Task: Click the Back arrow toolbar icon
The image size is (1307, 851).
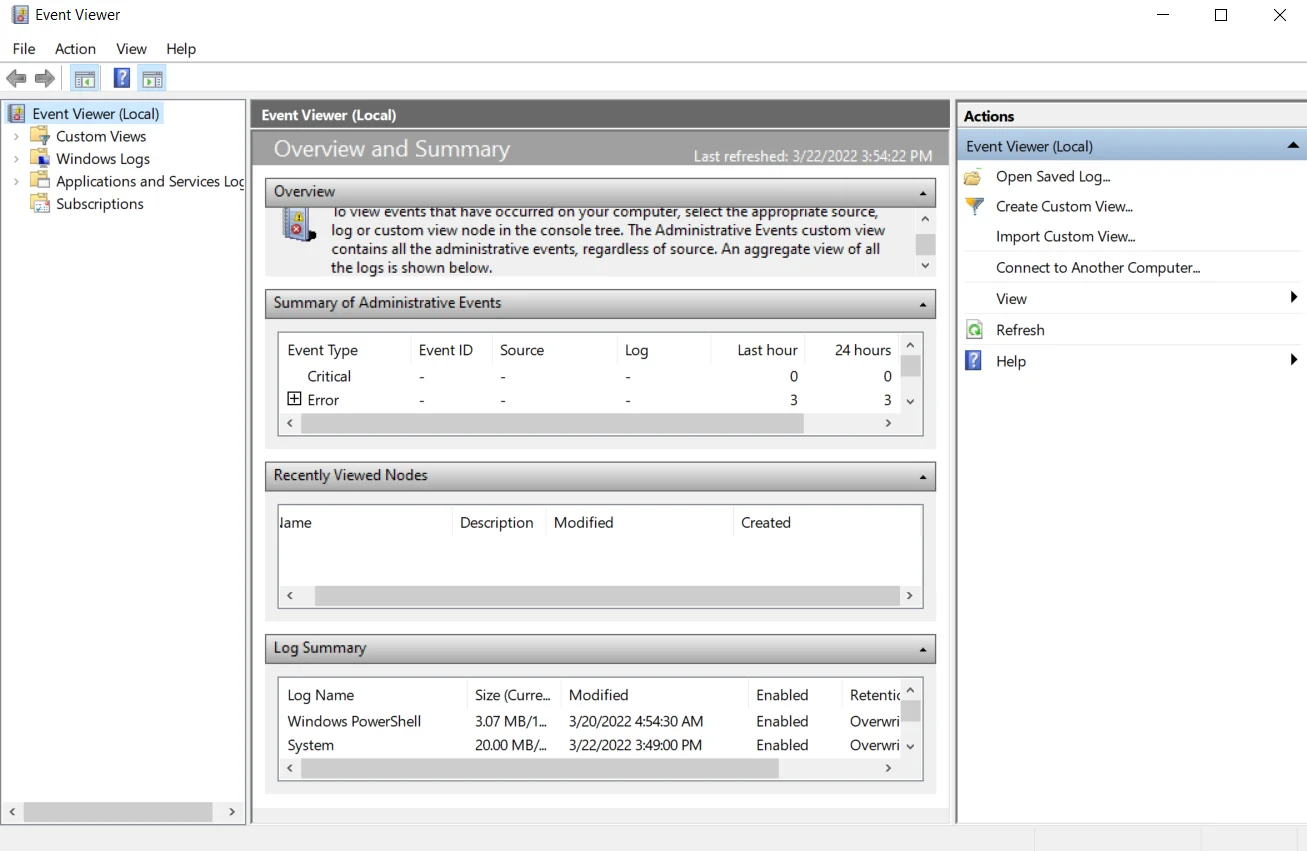Action: (x=16, y=78)
